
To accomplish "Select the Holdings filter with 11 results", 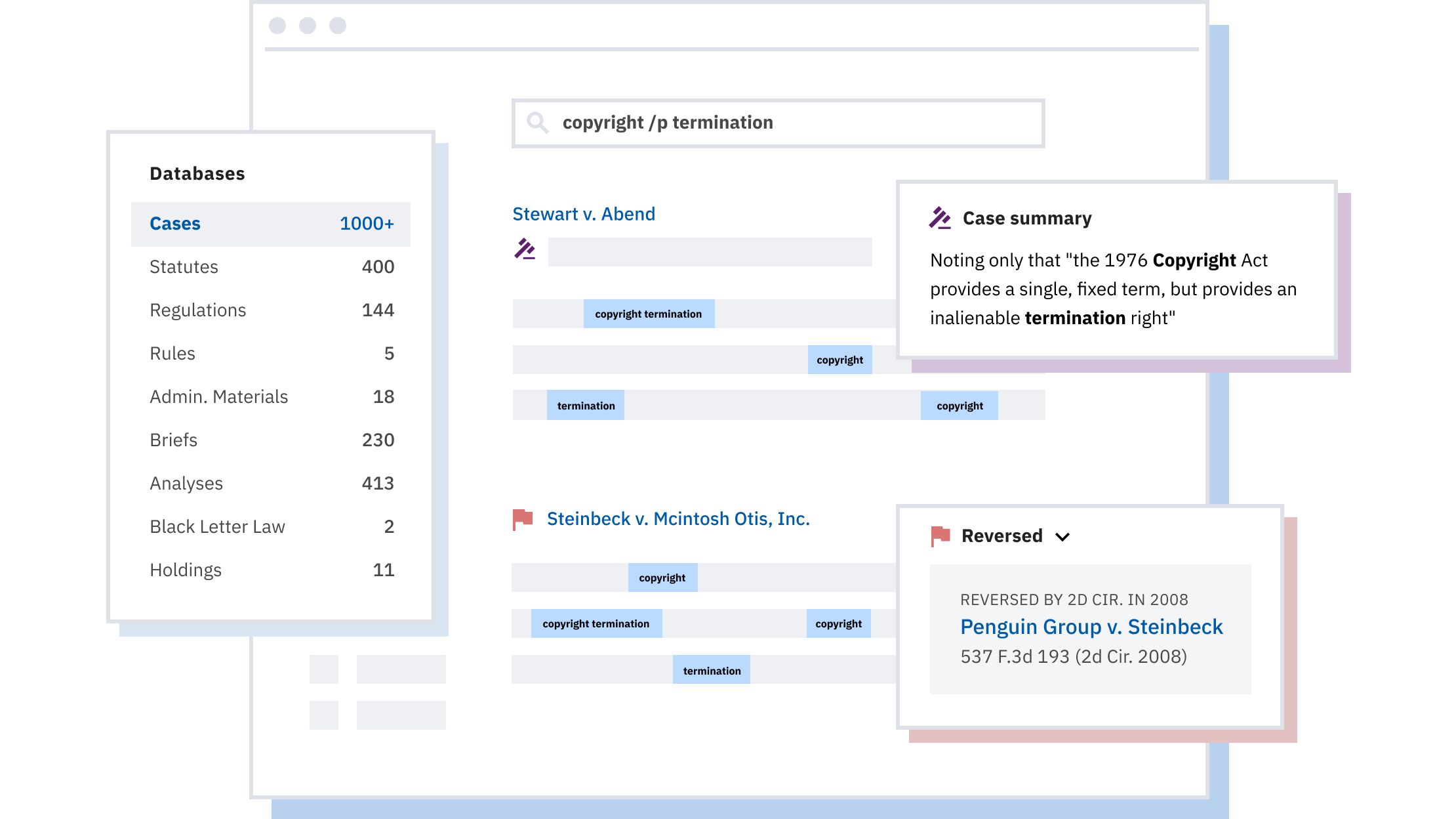I will pyautogui.click(x=186, y=570).
